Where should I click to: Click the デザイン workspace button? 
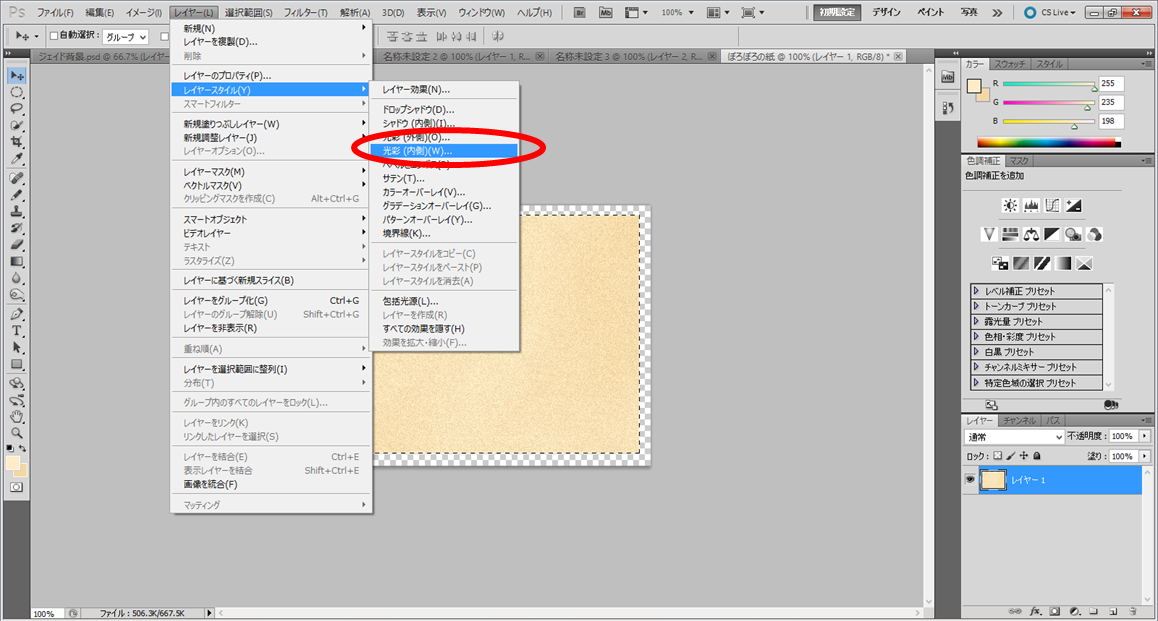click(x=884, y=12)
